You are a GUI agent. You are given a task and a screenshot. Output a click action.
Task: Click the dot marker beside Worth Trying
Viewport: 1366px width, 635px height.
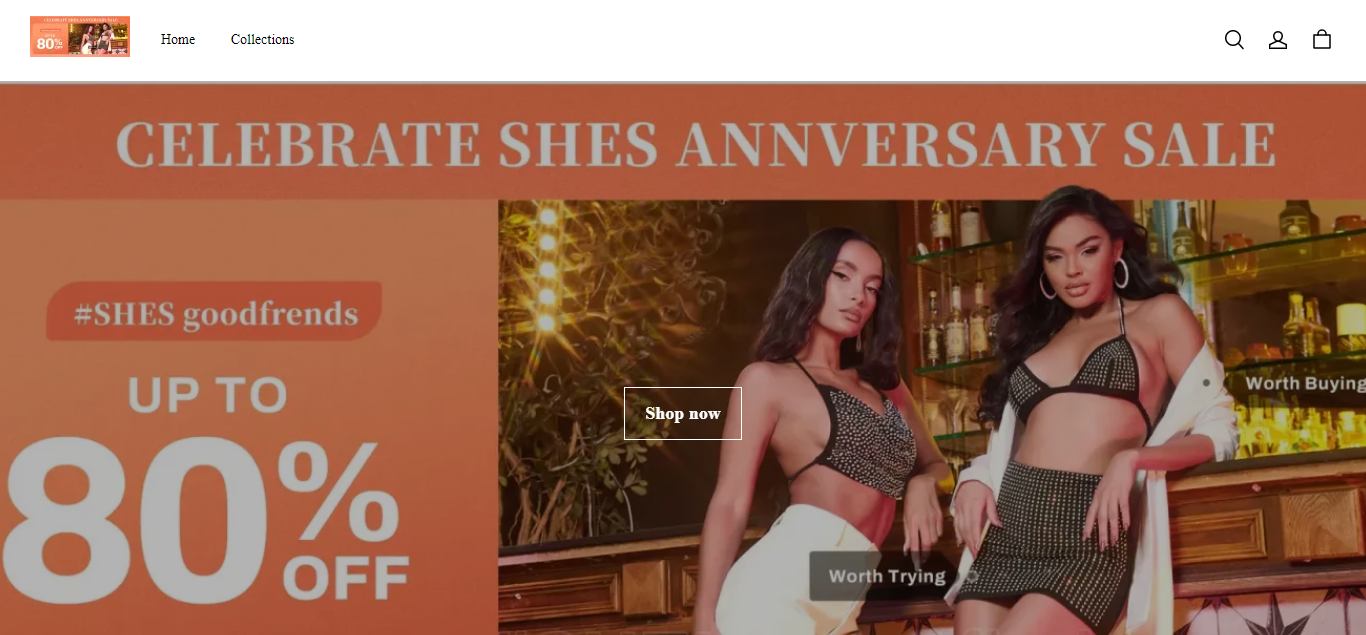[971, 576]
